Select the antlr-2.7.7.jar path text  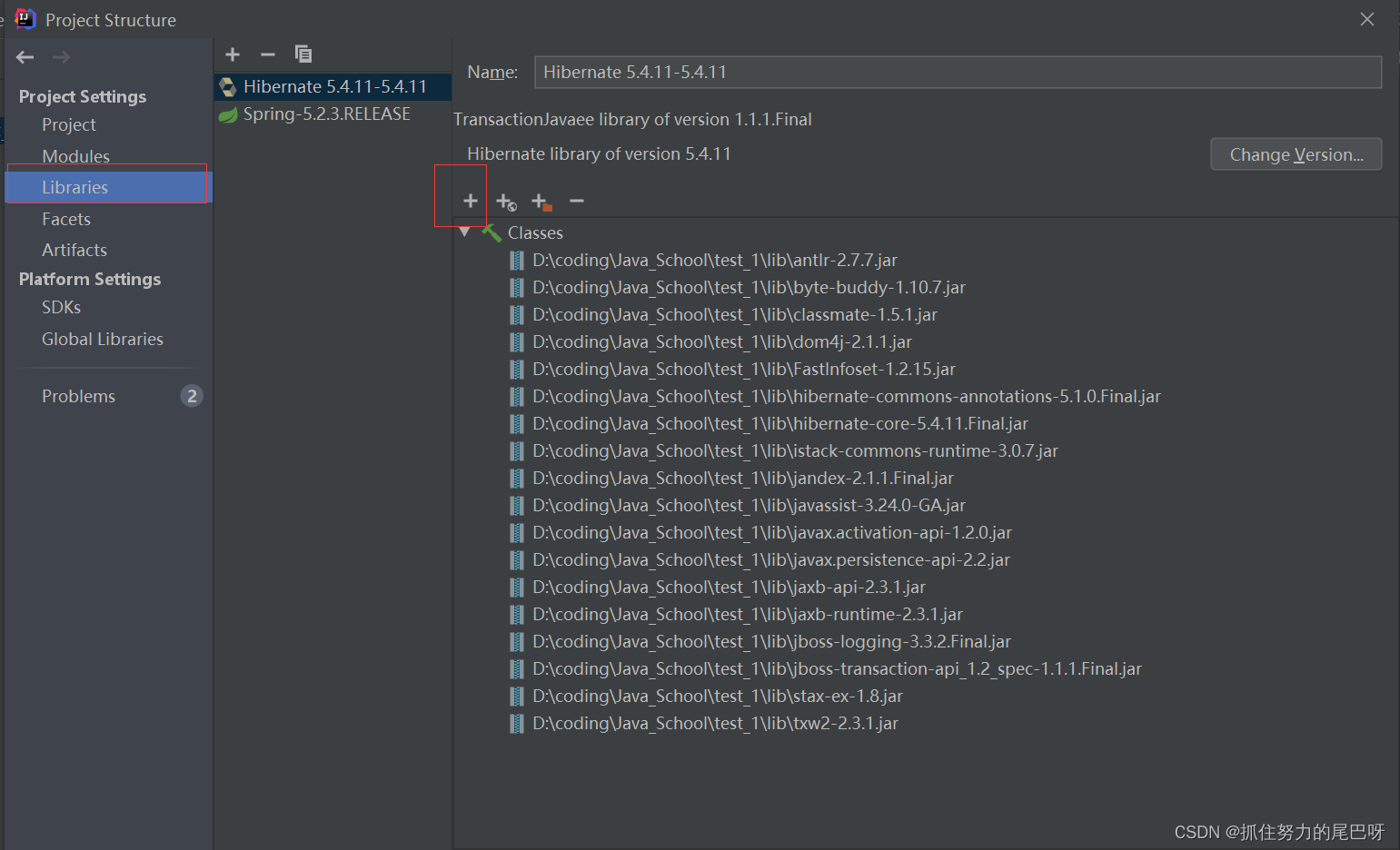point(715,261)
